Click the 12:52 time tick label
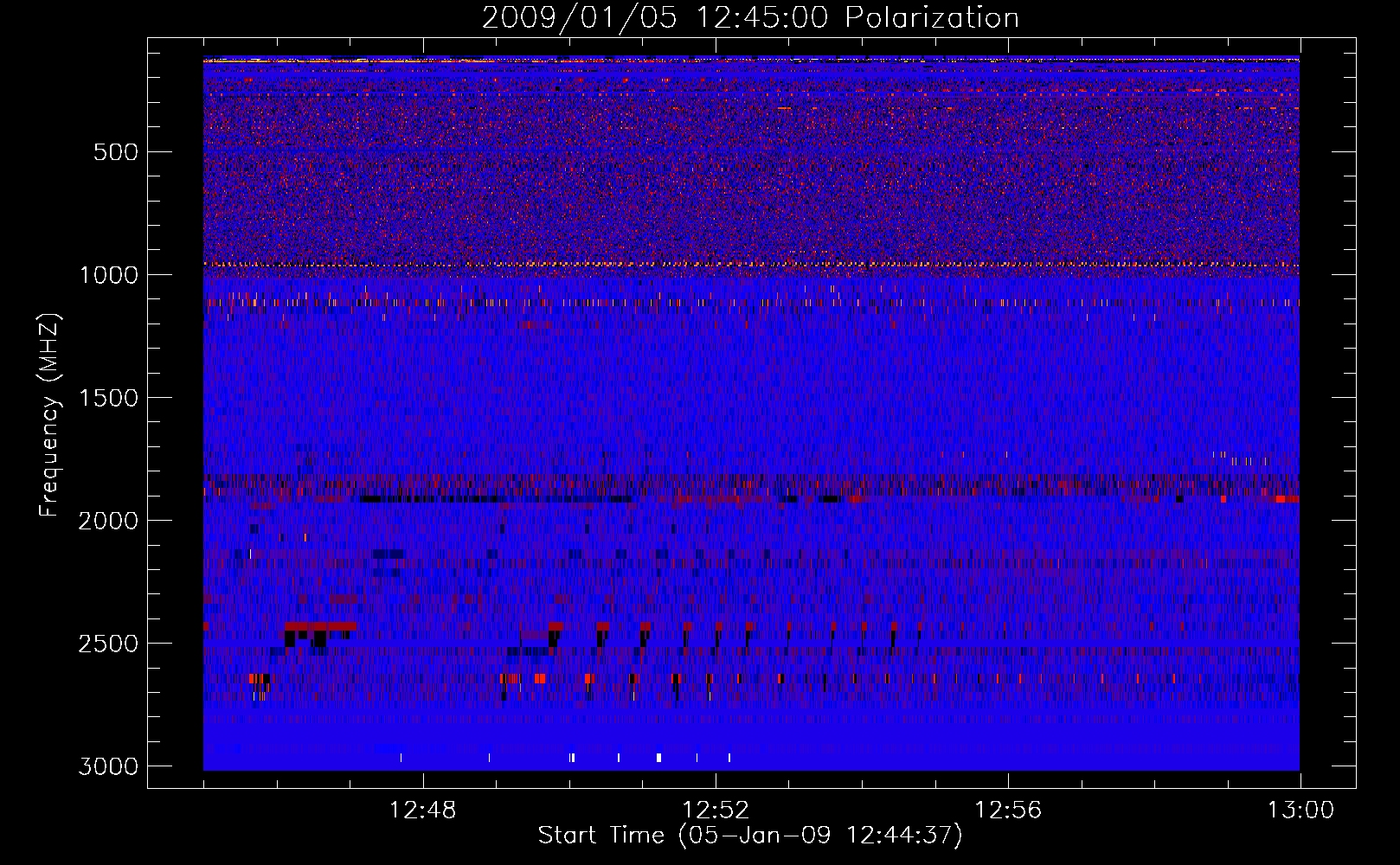 [x=716, y=811]
